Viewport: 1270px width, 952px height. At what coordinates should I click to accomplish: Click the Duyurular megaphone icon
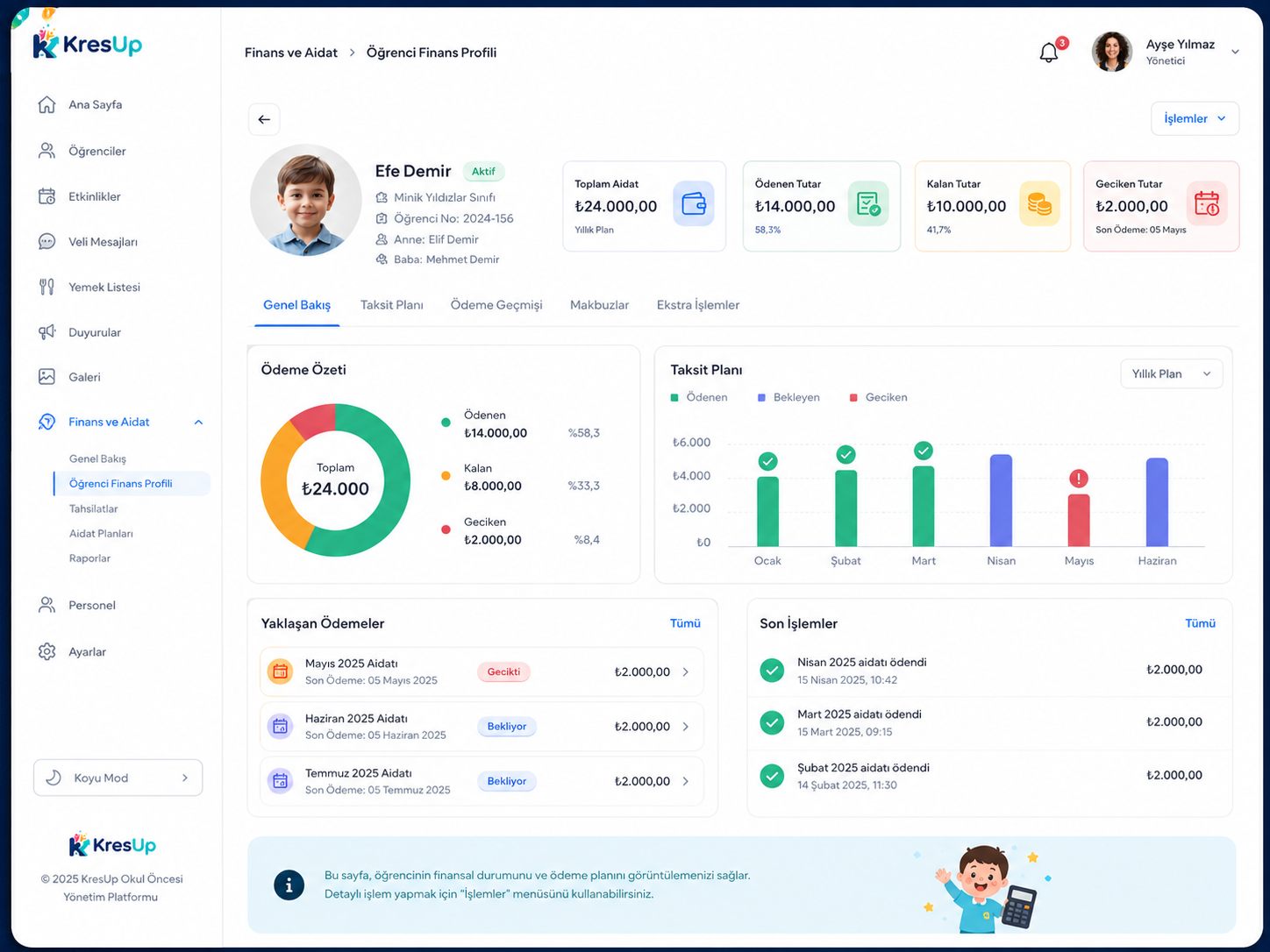tap(46, 332)
